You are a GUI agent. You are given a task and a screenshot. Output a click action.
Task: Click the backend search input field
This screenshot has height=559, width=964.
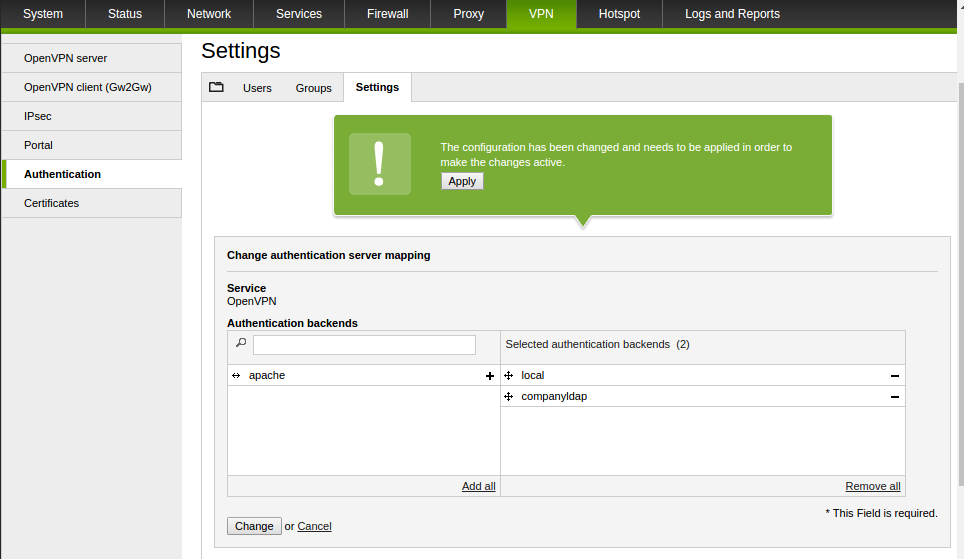click(364, 344)
